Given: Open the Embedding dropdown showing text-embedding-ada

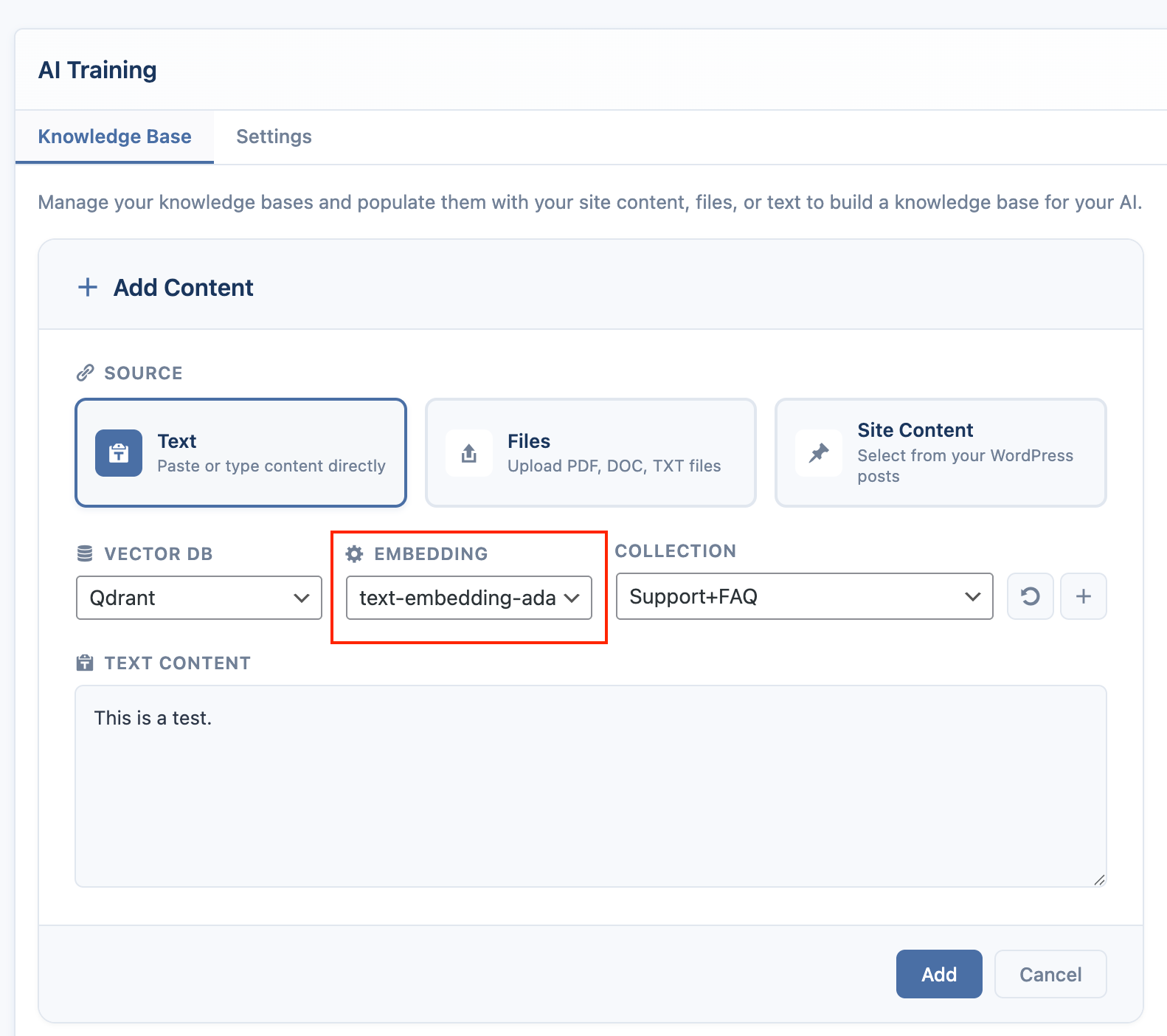Looking at the screenshot, I should (469, 598).
